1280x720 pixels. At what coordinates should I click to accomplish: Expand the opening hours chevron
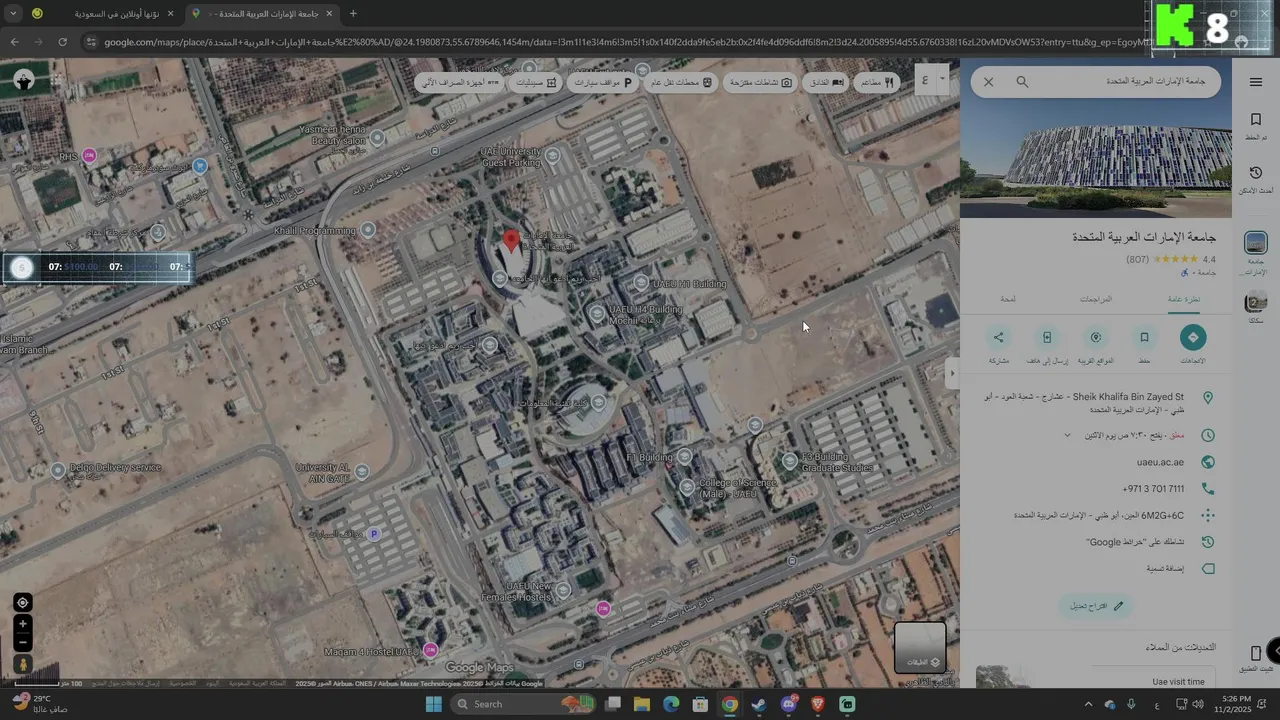point(1067,436)
